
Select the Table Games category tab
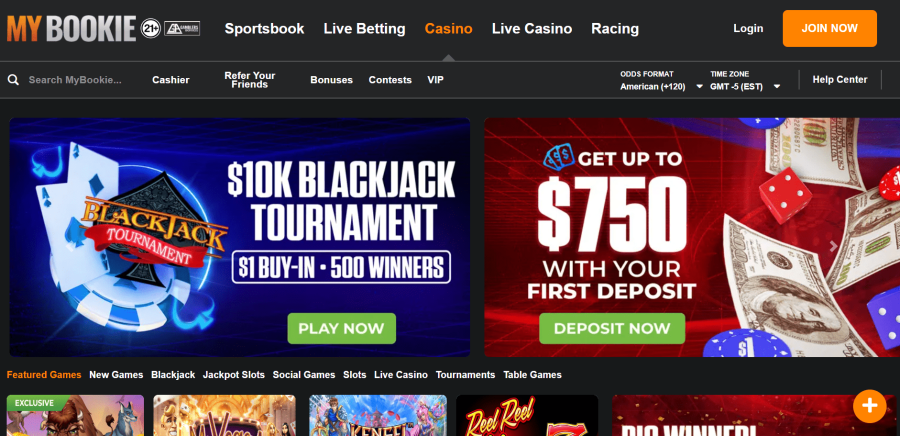coord(532,375)
